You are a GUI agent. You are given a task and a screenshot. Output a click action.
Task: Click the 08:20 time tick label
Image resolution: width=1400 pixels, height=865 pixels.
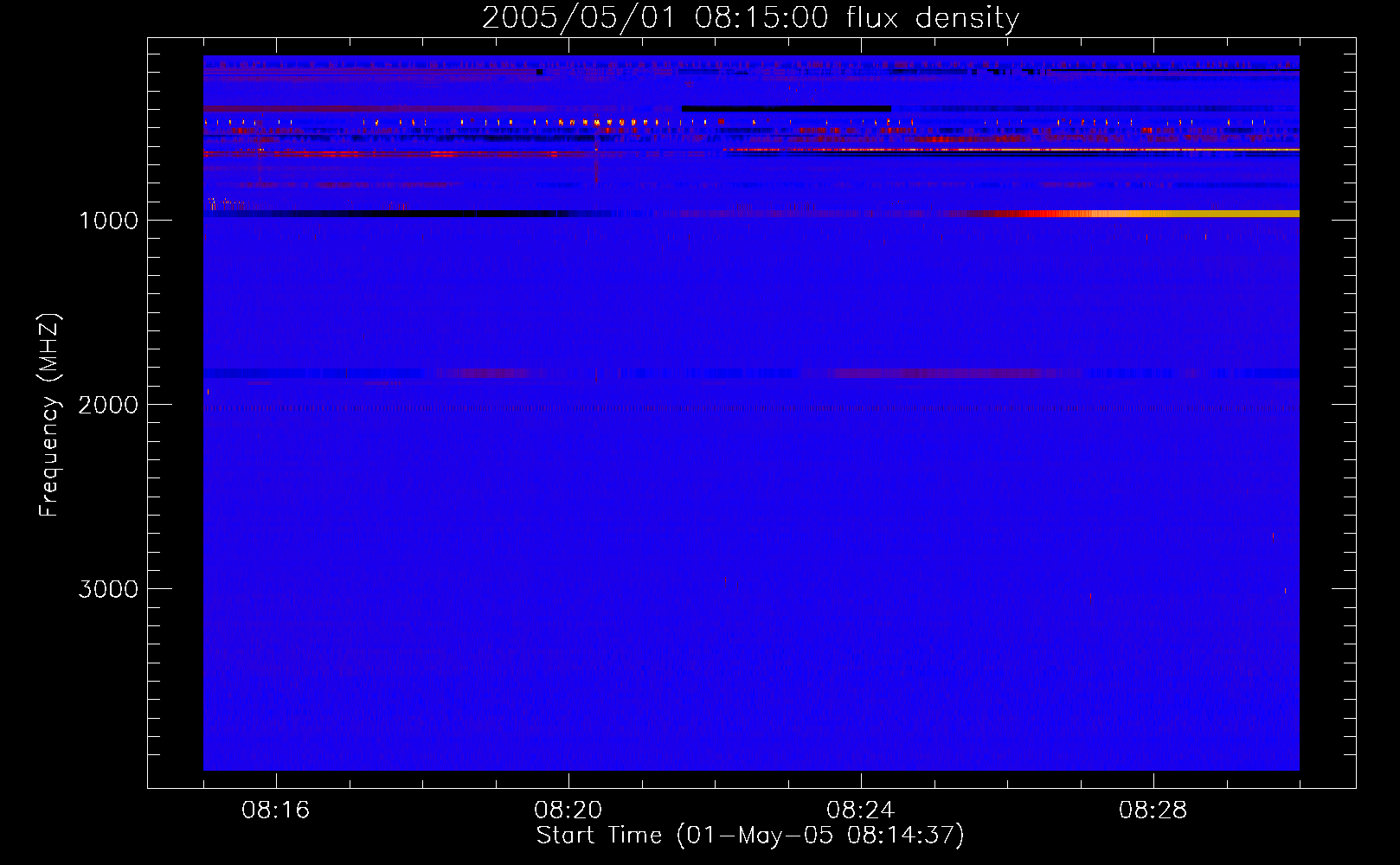568,811
